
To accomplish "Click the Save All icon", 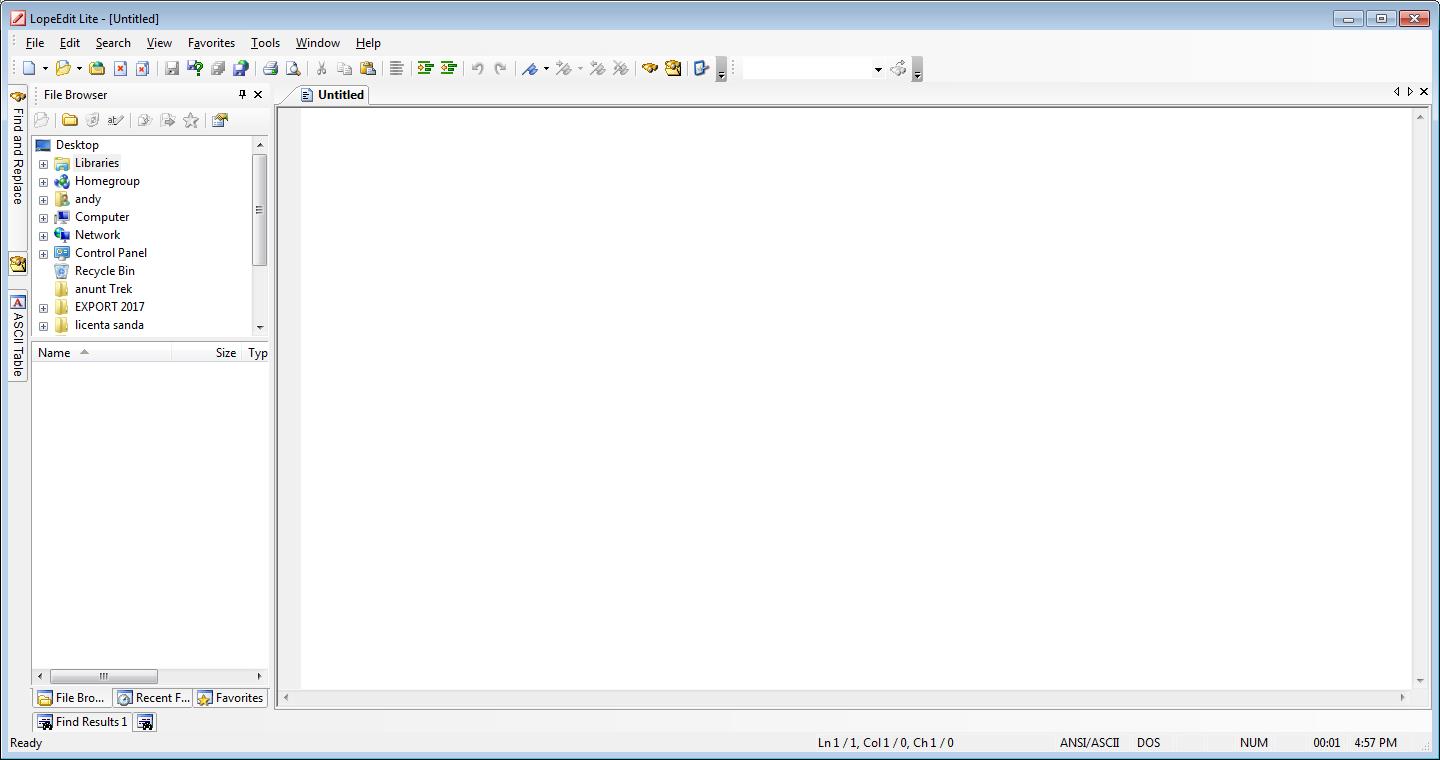I will pyautogui.click(x=218, y=68).
